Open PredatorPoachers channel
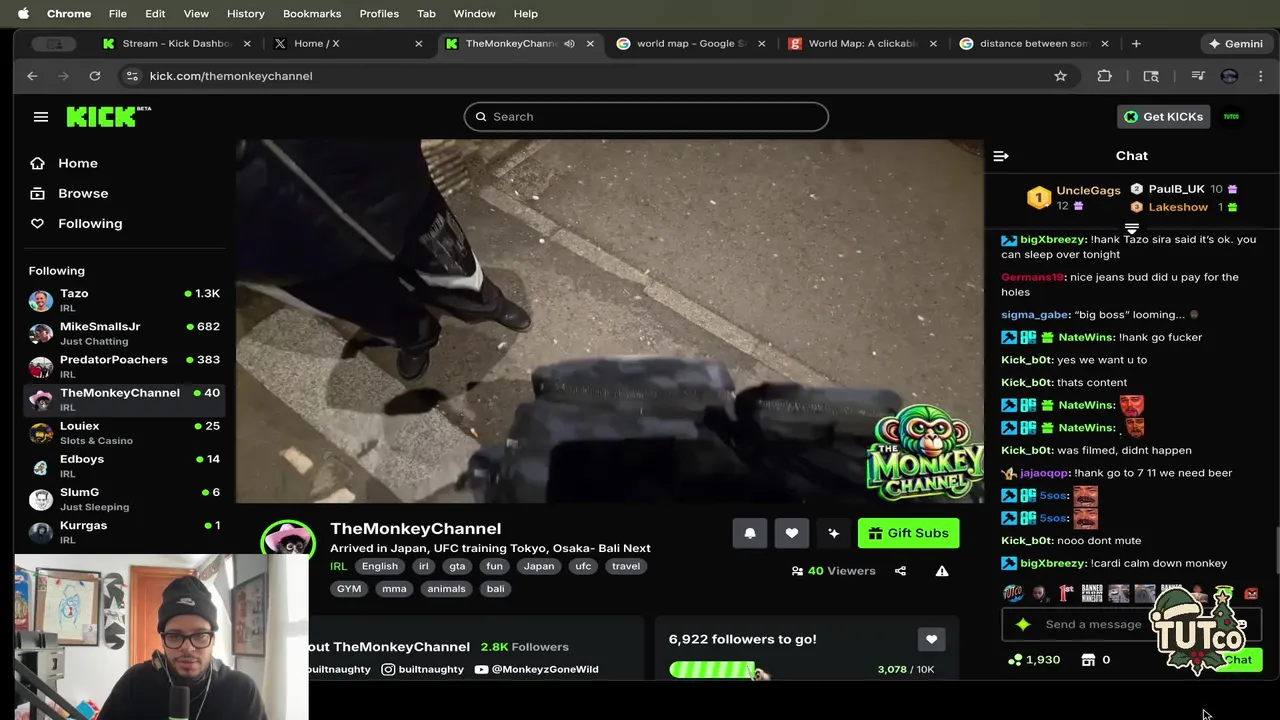Screen dimensions: 1280x720 point(124,366)
